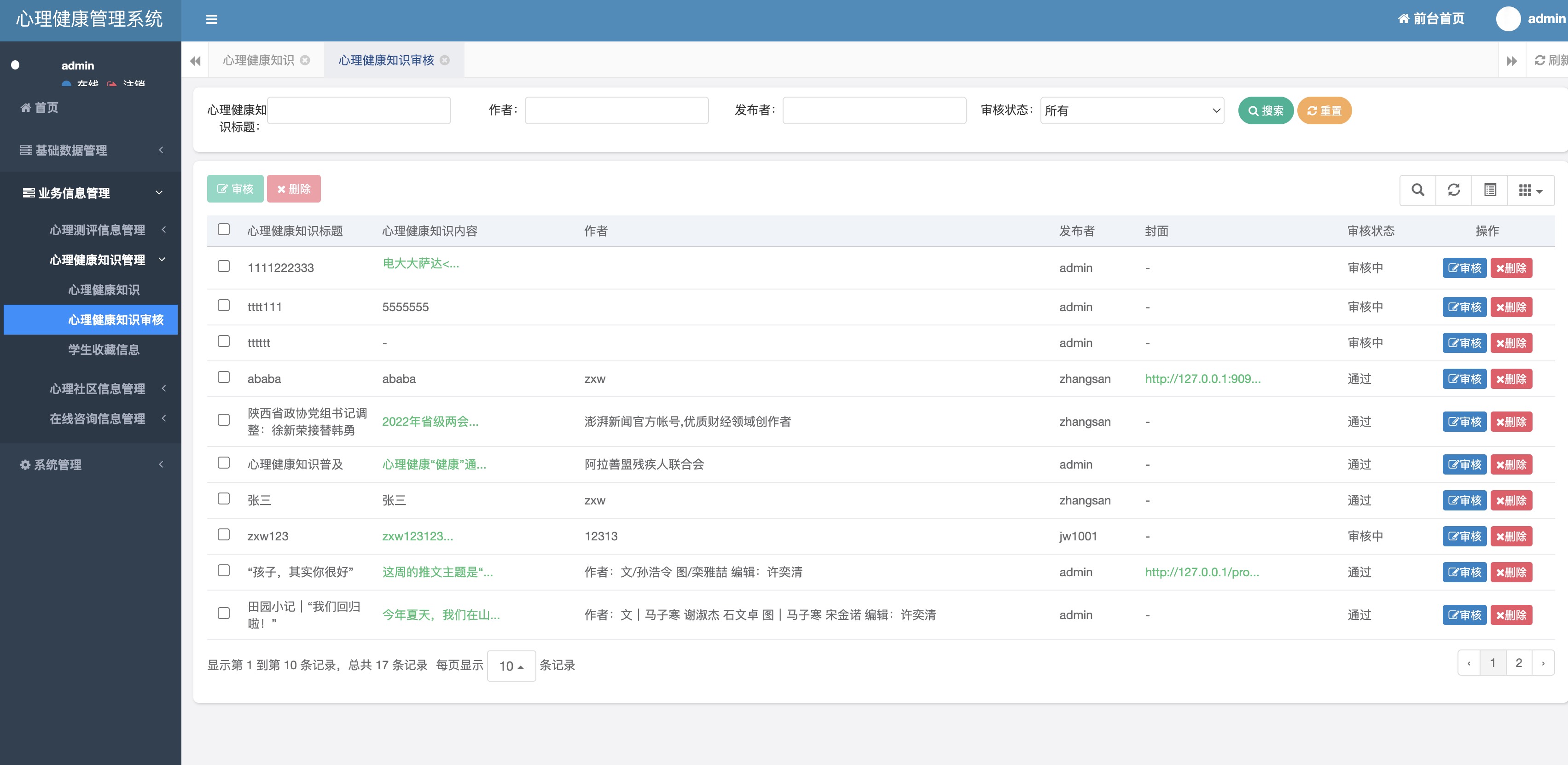Click 审核 in the 1111222333 row
This screenshot has height=765, width=1568.
tap(1464, 268)
